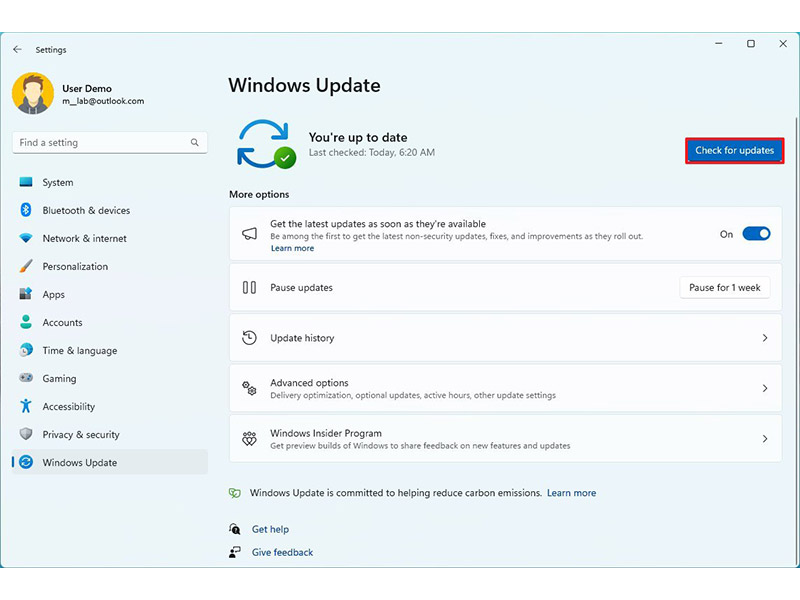Open Advanced options via its chevron
The height and width of the screenshot is (600, 800).
click(x=765, y=388)
